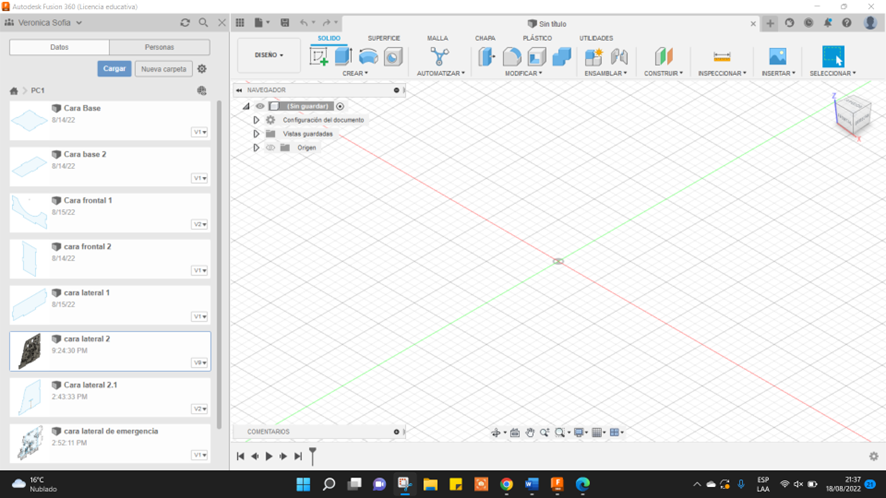This screenshot has width=886, height=498.
Task: Undo the last action
Action: click(304, 23)
